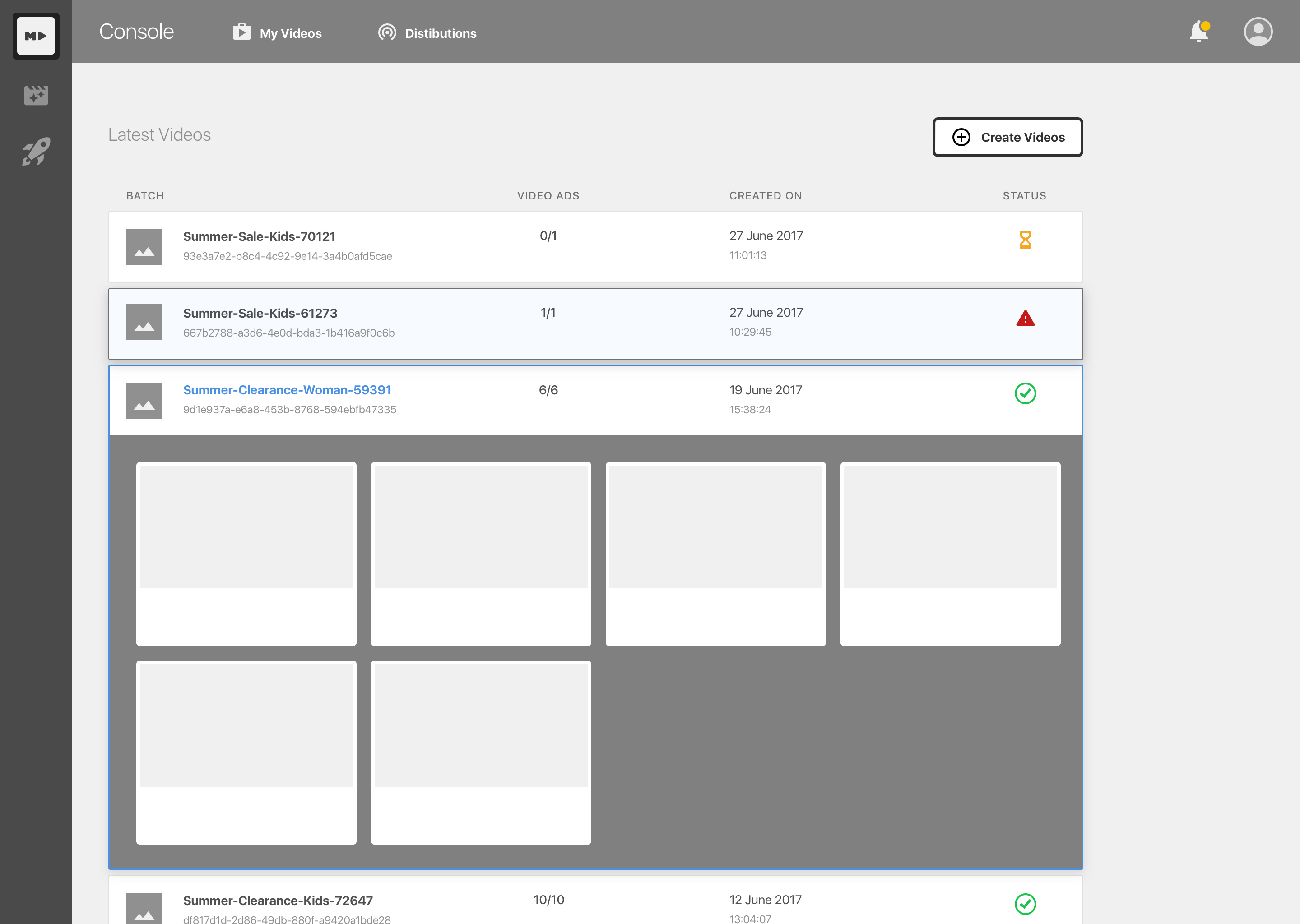The height and width of the screenshot is (924, 1300).
Task: Select the first video card in expanded batch
Action: (x=246, y=553)
